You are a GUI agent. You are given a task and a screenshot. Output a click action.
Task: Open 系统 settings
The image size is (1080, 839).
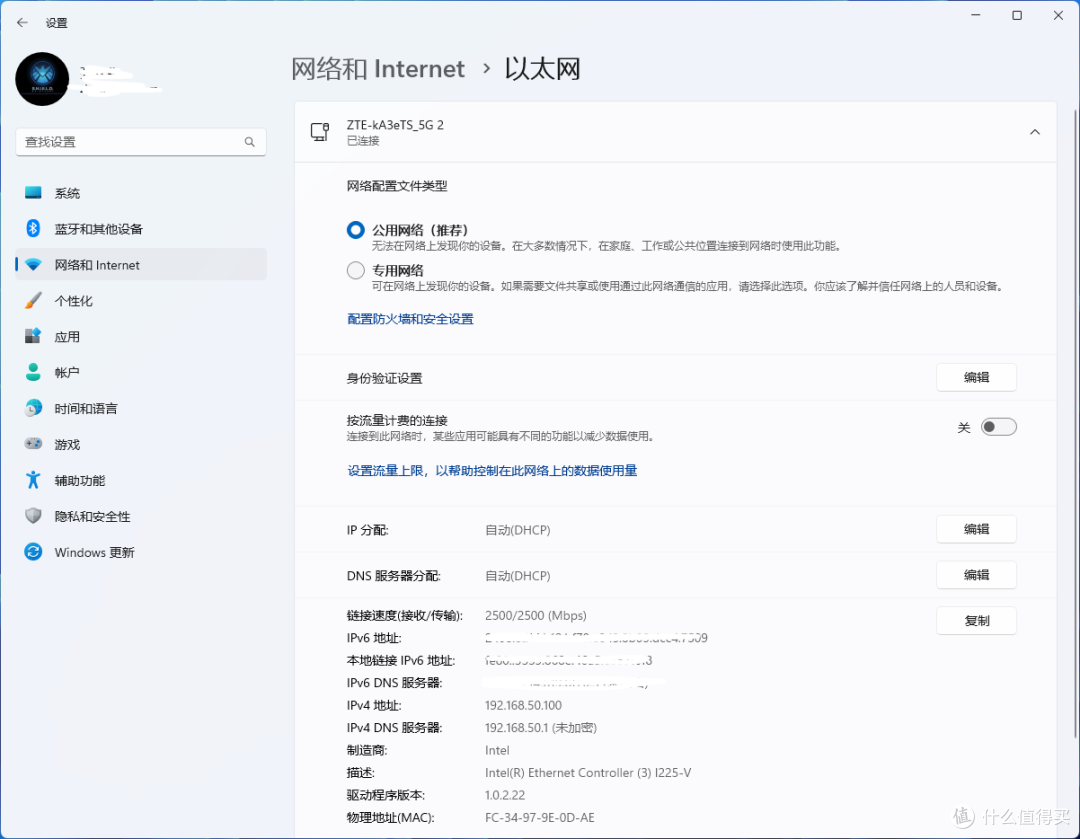pyautogui.click(x=141, y=193)
